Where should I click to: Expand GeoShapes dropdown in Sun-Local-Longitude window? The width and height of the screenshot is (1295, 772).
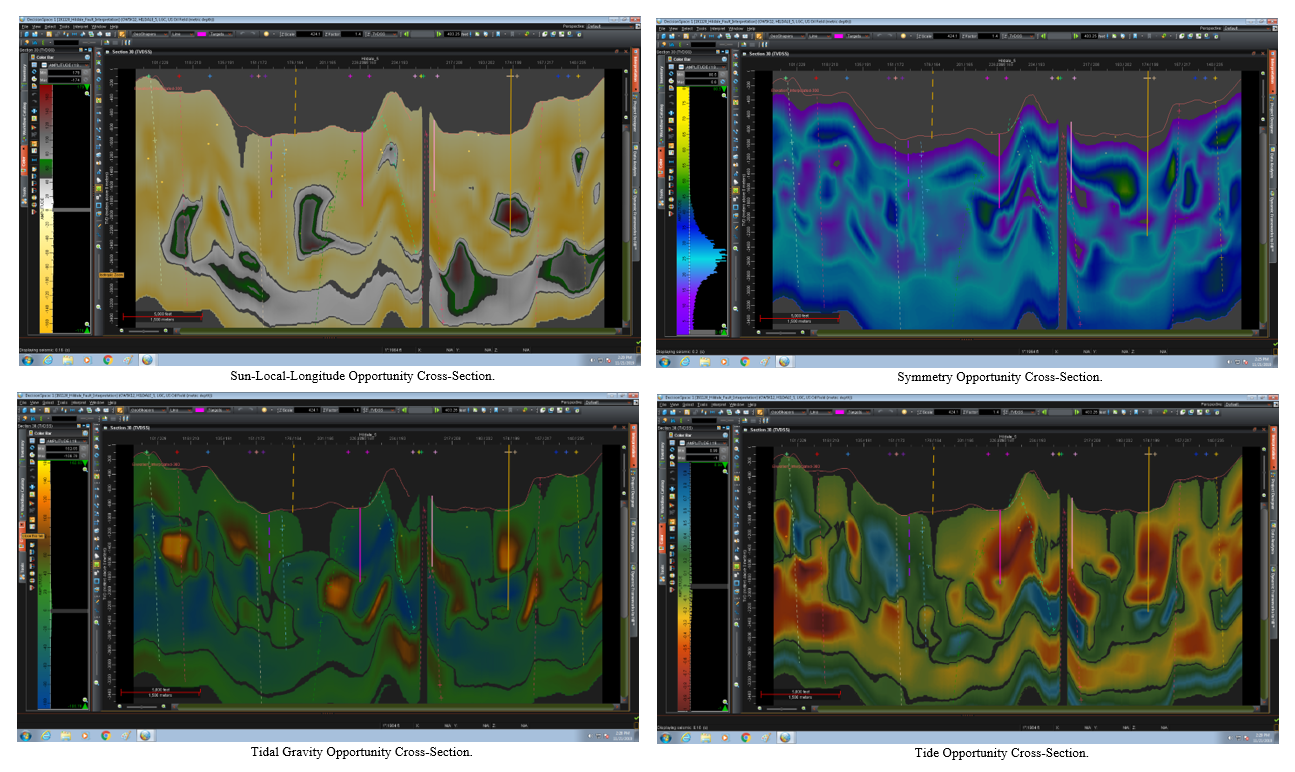click(151, 34)
